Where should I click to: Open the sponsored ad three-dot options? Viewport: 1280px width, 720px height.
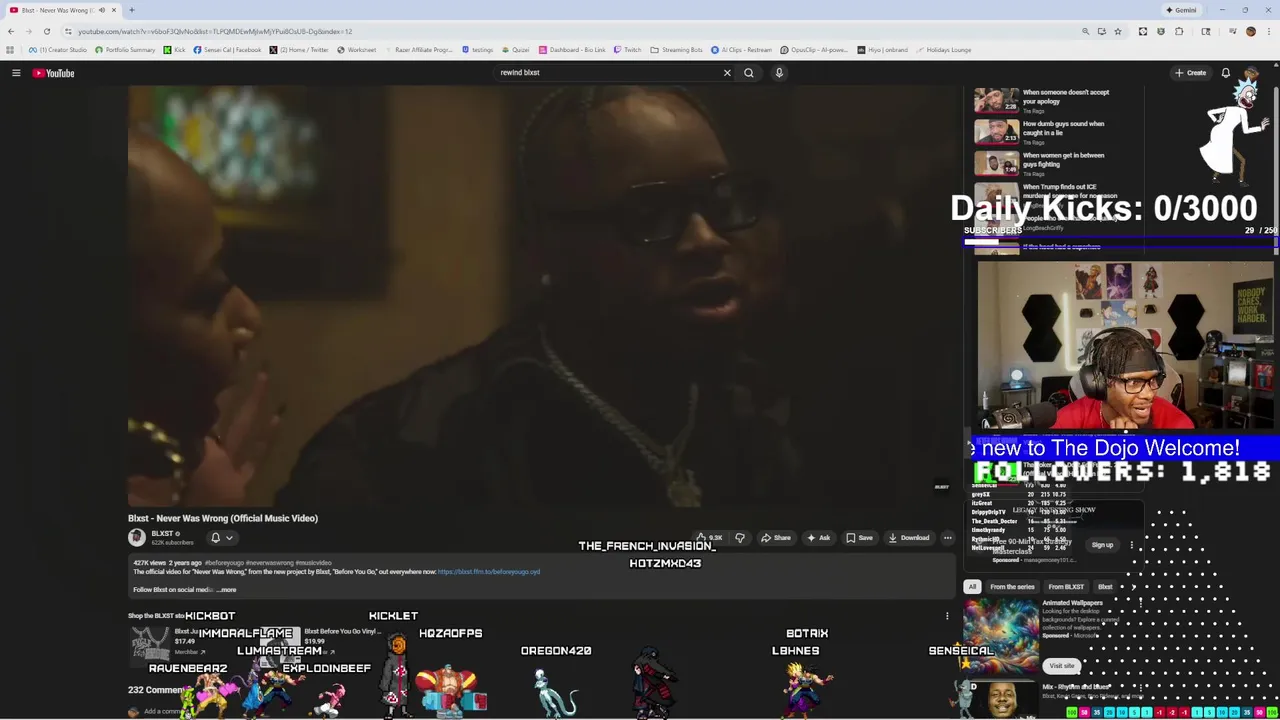(1131, 545)
